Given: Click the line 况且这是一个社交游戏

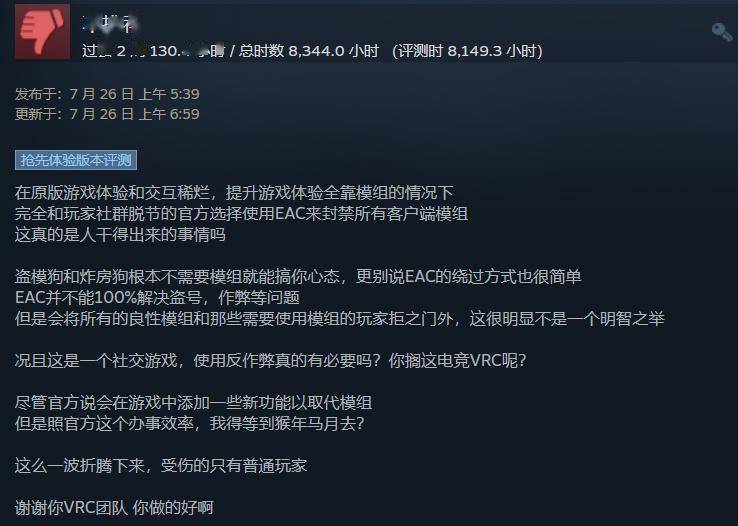Looking at the screenshot, I should tap(270, 360).
